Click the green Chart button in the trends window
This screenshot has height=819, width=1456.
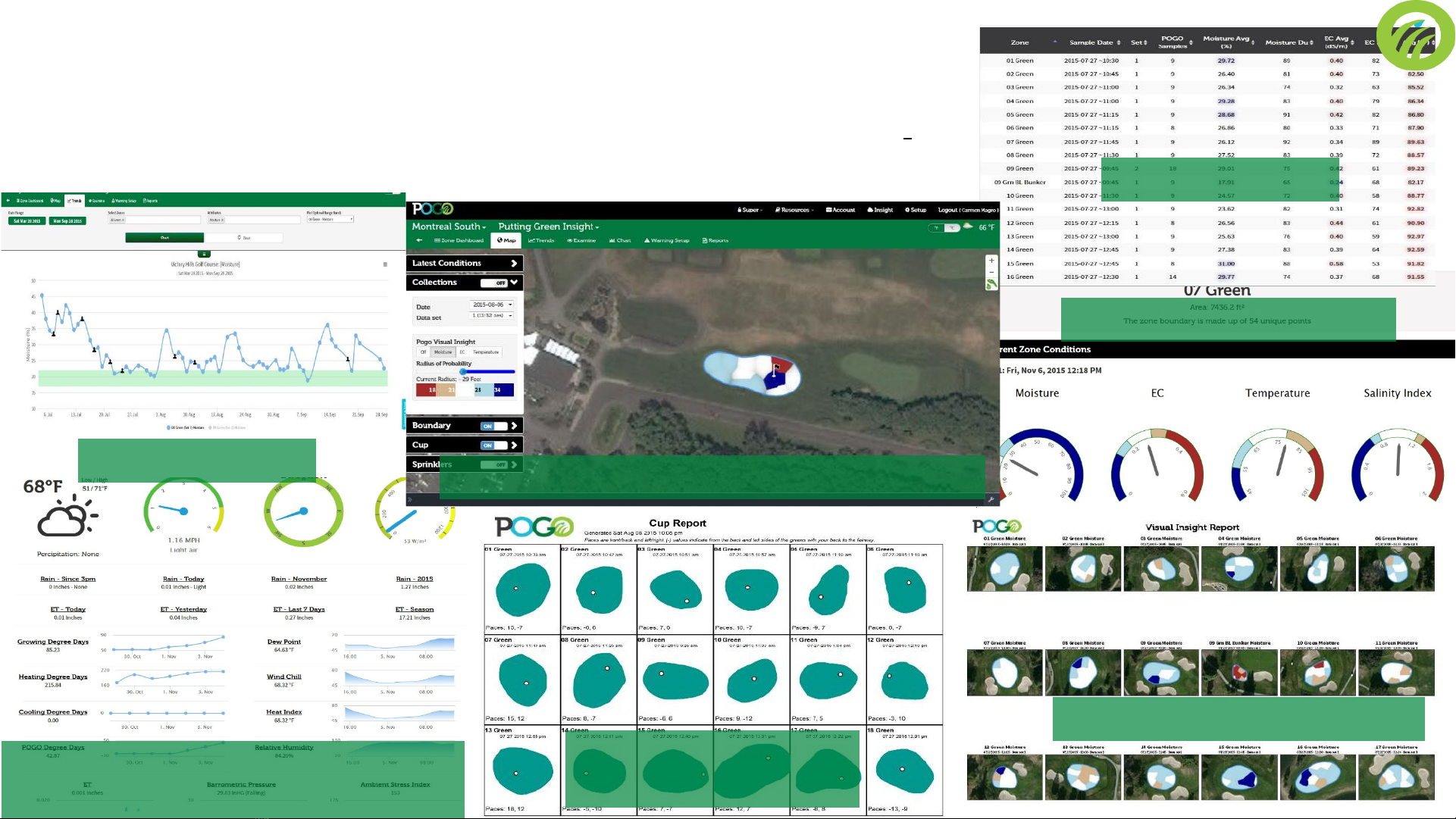[164, 238]
